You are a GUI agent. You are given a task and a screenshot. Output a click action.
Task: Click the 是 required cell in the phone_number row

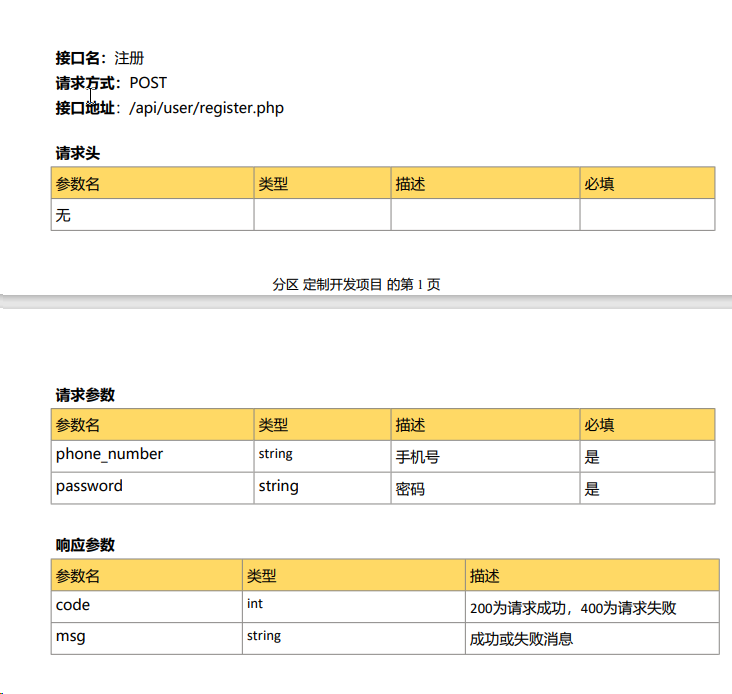point(648,456)
